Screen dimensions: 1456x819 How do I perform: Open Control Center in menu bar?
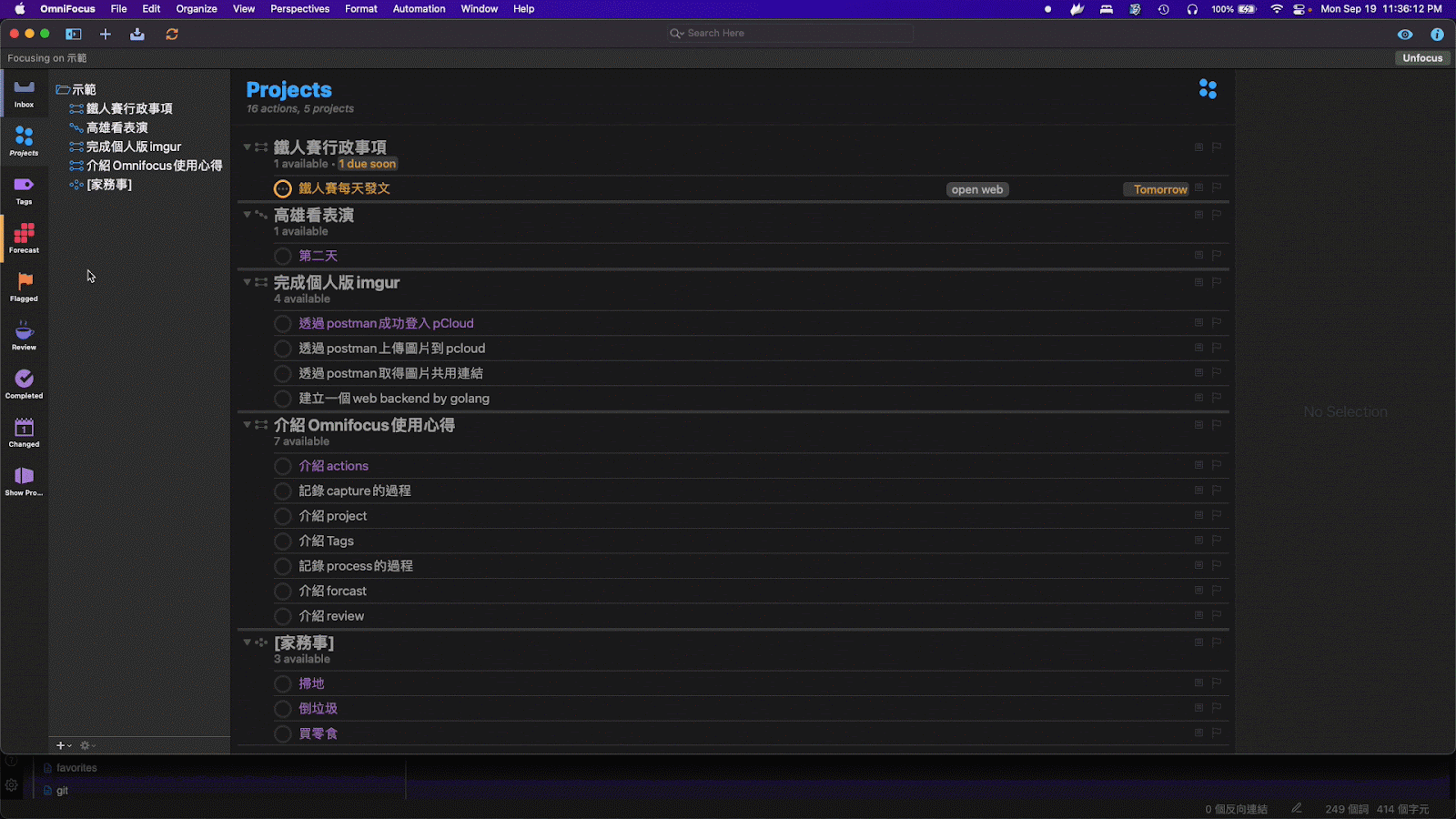click(1299, 9)
